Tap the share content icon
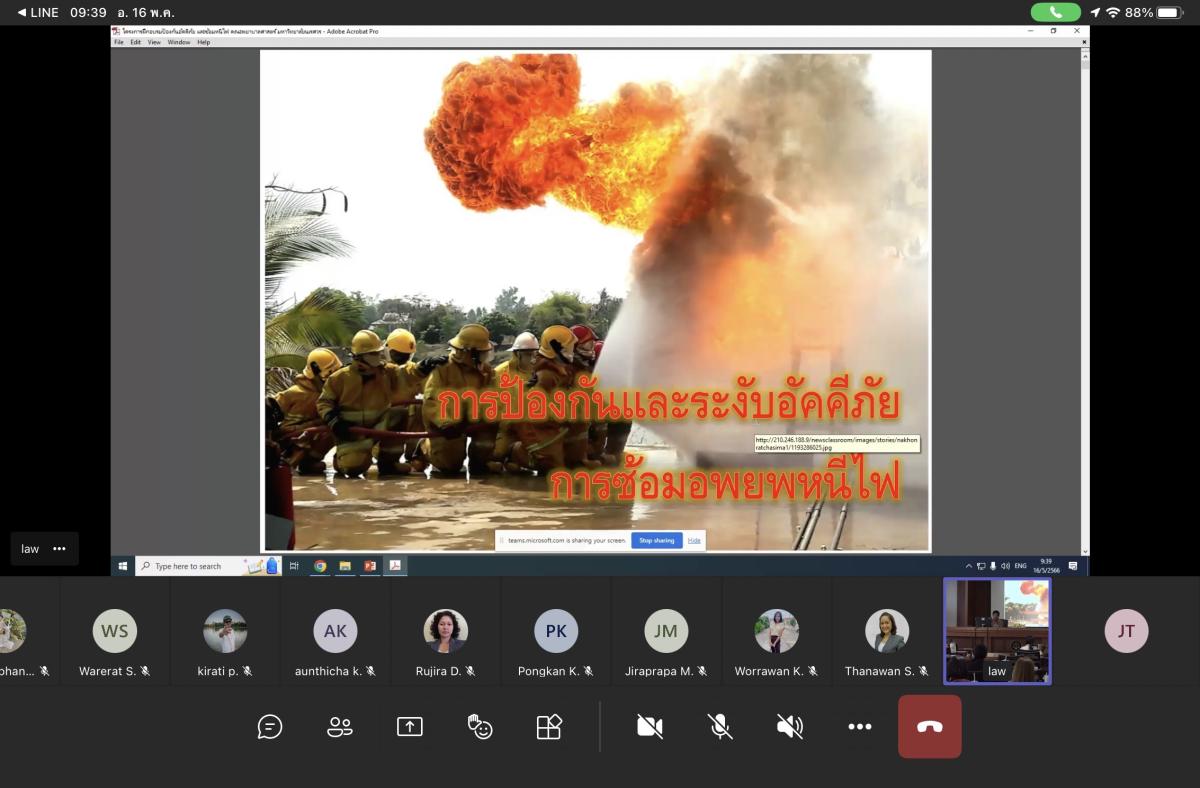Viewport: 1200px width, 788px height. click(410, 727)
